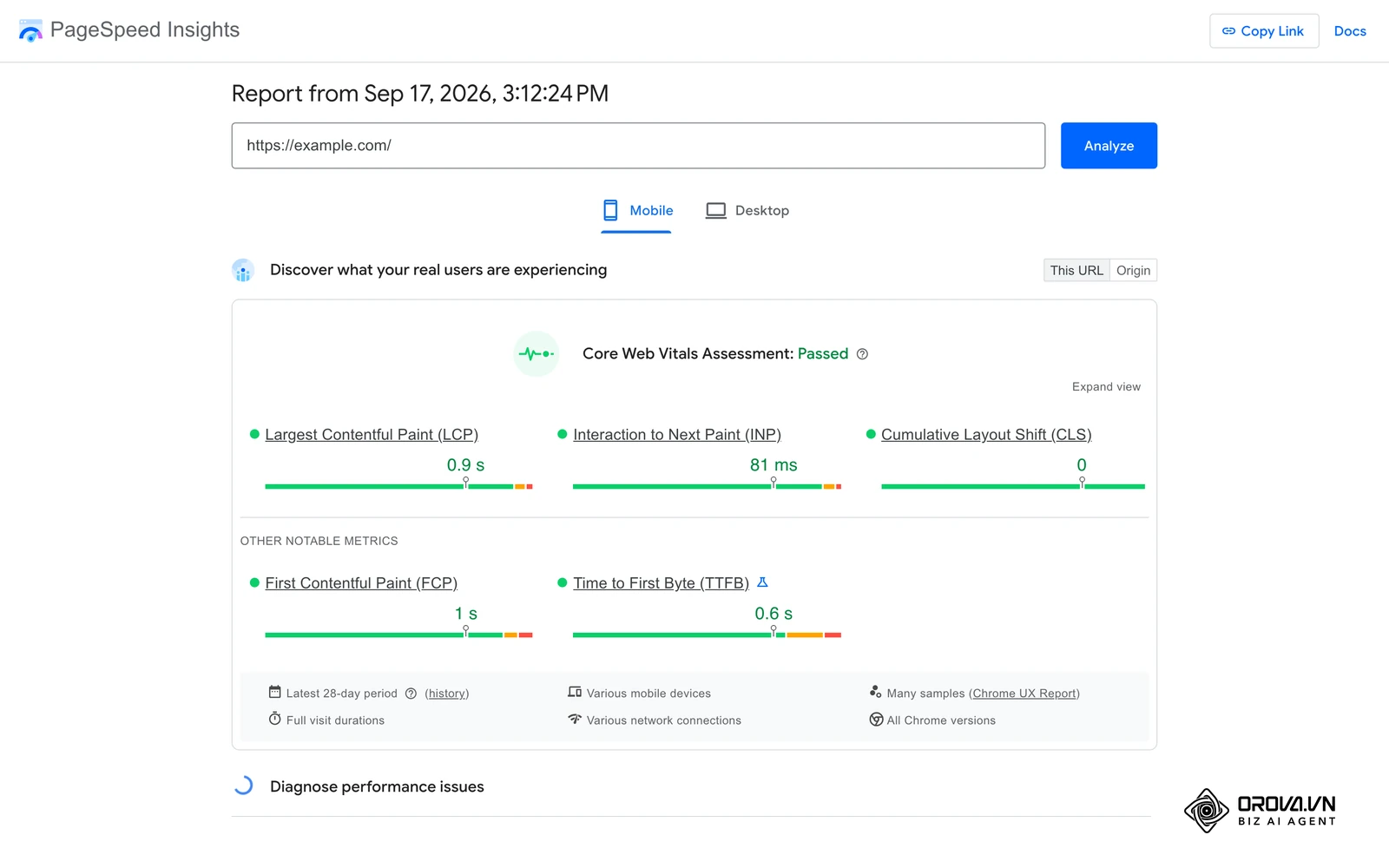Click the link chain icon in Copy Link
The image size is (1389, 868).
pos(1228,31)
